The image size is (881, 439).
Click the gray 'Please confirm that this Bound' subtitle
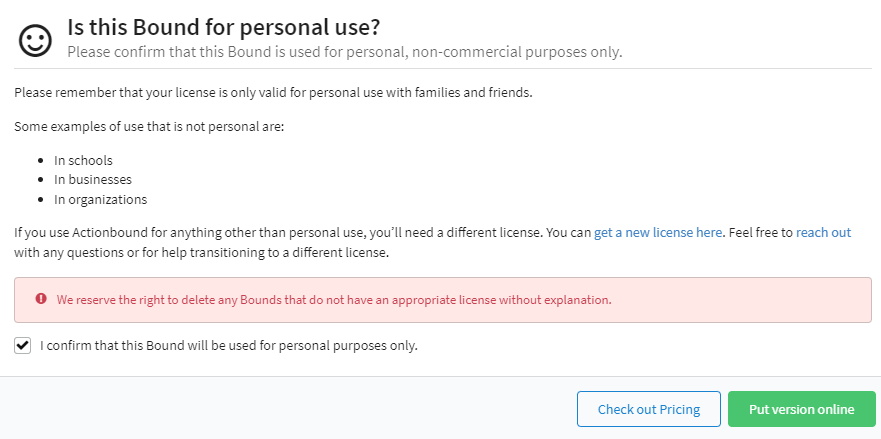pyautogui.click(x=344, y=52)
